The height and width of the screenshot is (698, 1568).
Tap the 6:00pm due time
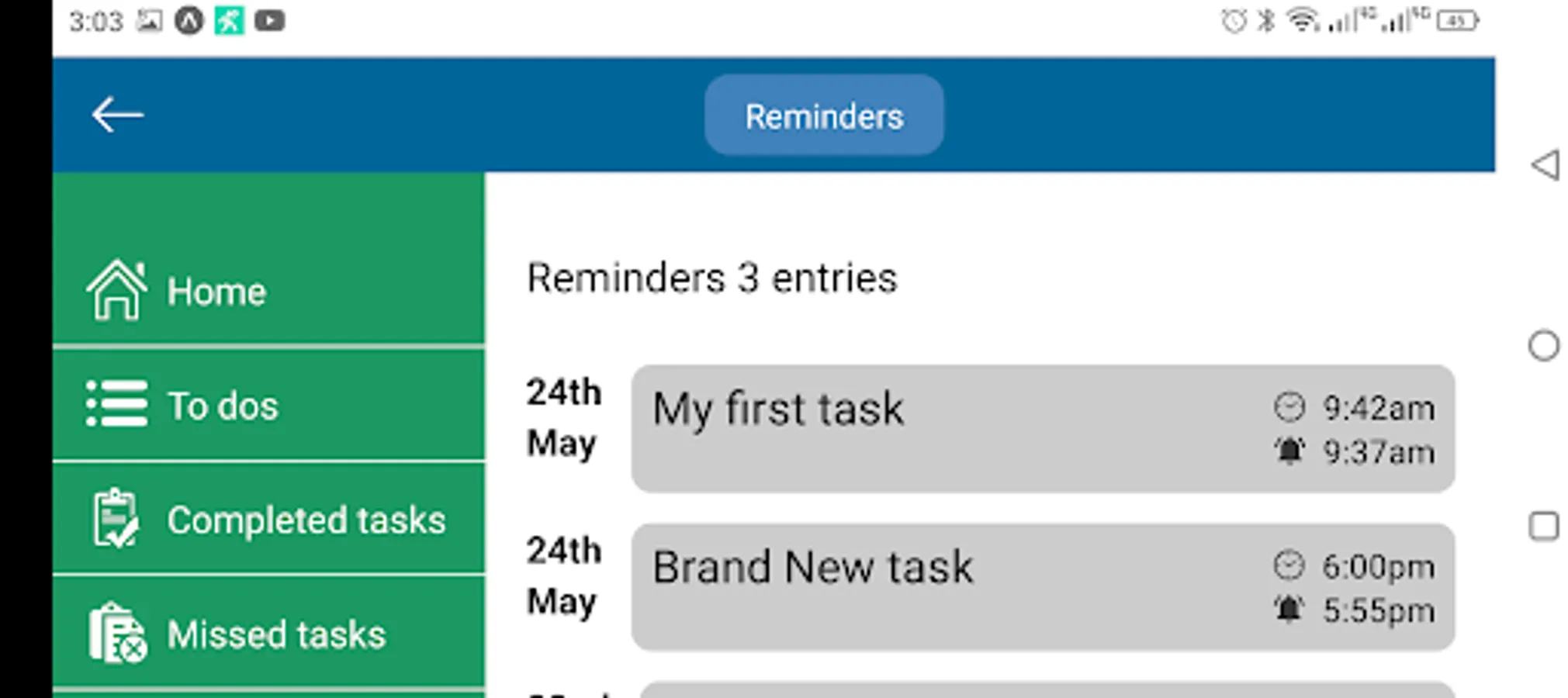(1378, 566)
